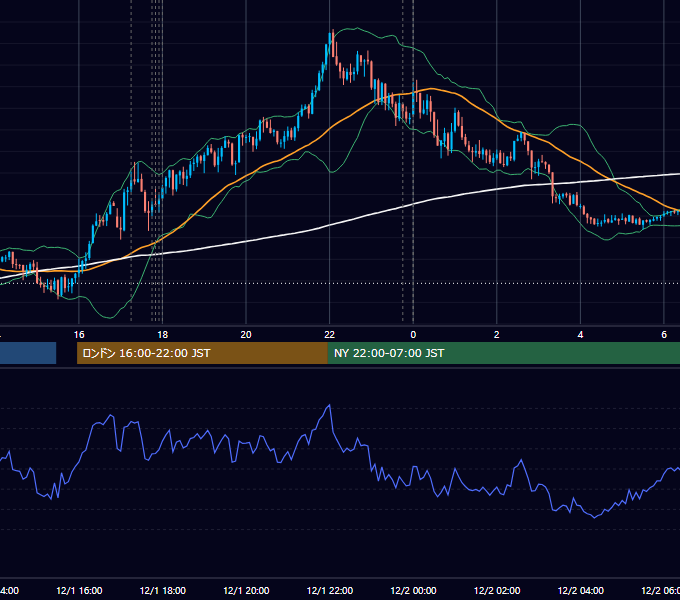Click the NY 22:00-07:00 JST session bar
The width and height of the screenshot is (680, 600).
pos(503,353)
